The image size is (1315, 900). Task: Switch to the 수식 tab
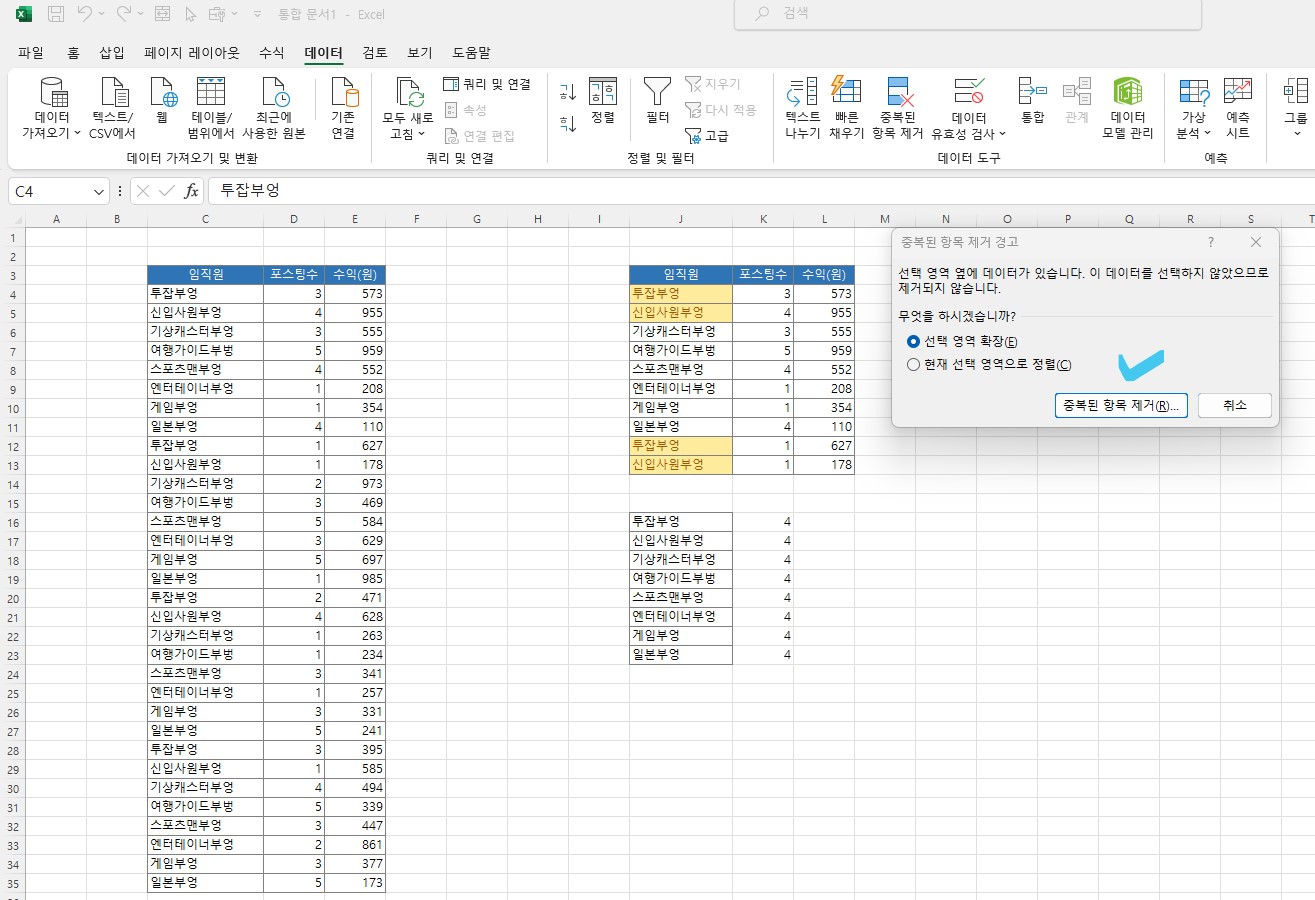(x=271, y=53)
